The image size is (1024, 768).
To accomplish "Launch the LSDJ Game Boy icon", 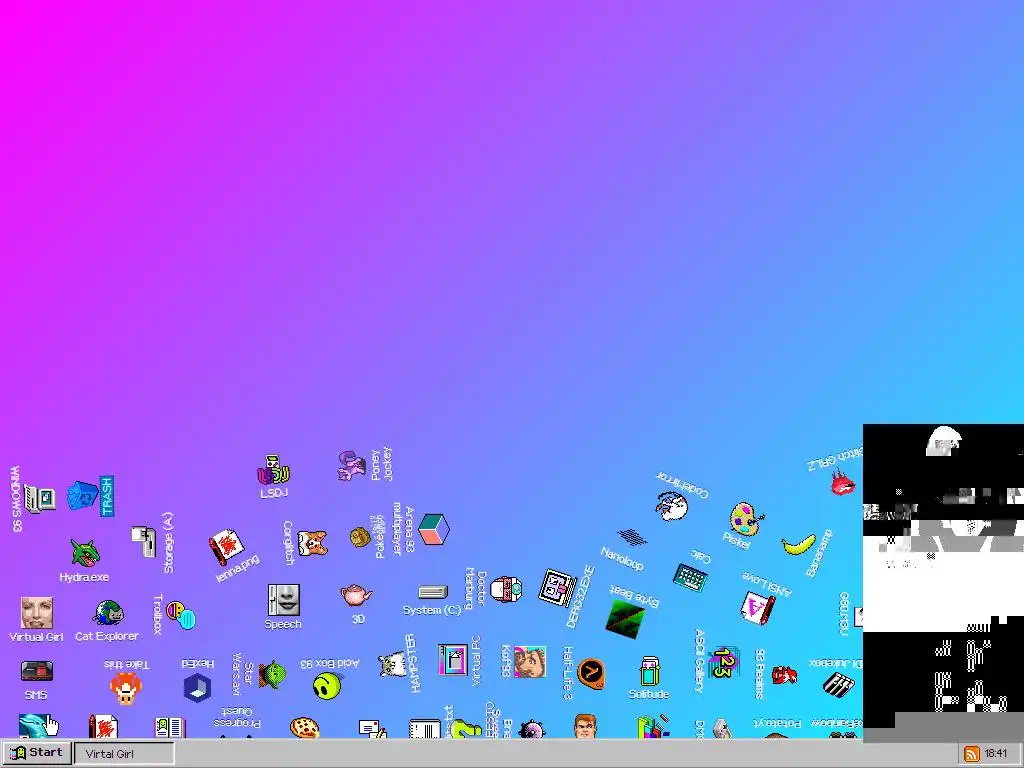I will click(x=273, y=470).
